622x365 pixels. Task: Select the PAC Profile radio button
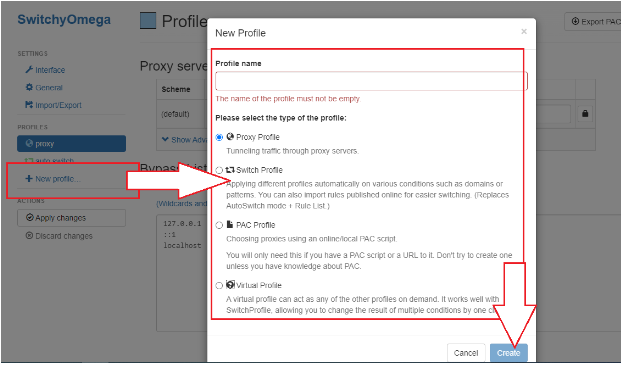(219, 225)
